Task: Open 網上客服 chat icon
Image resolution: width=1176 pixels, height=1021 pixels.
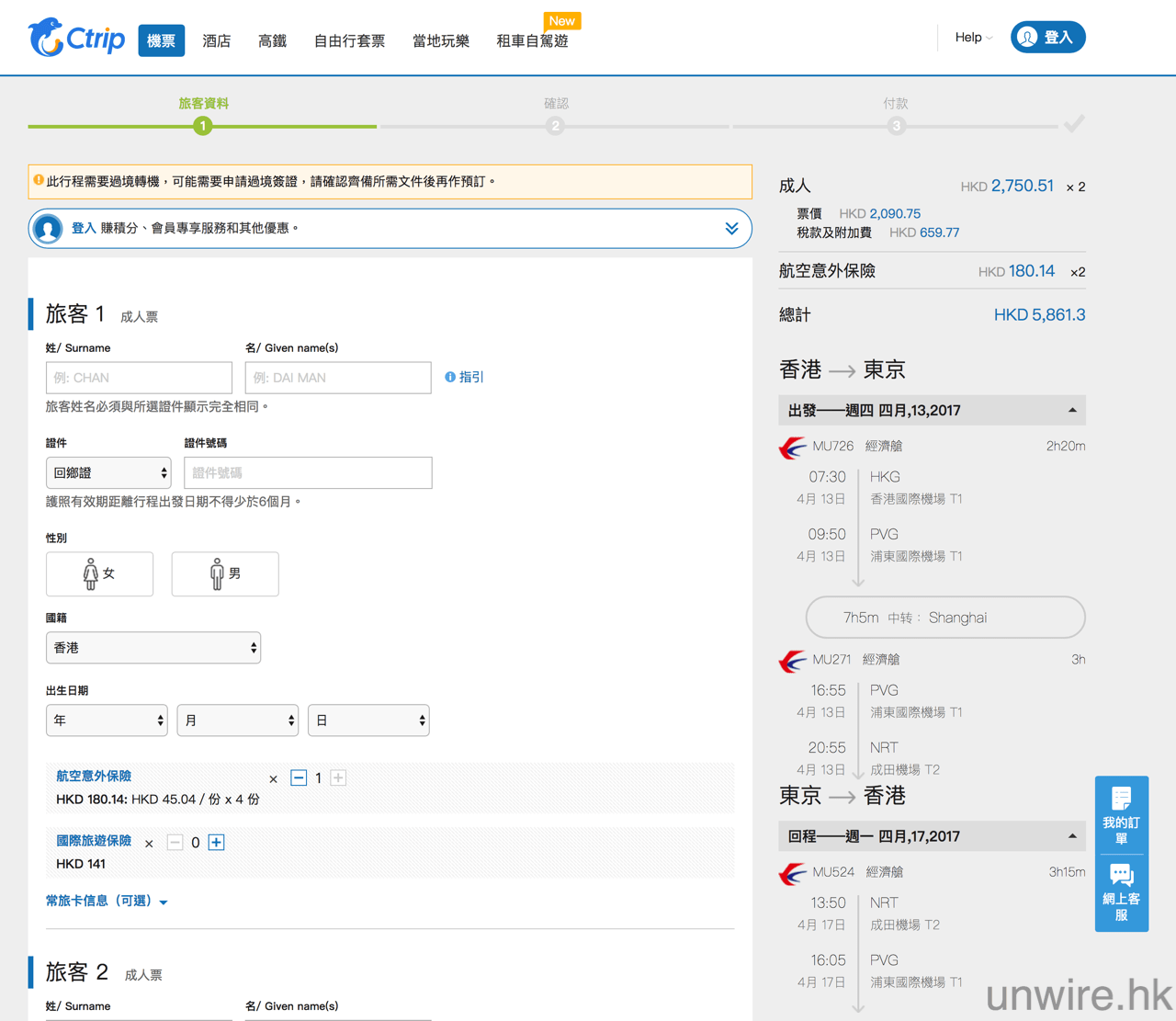Action: tap(1121, 891)
